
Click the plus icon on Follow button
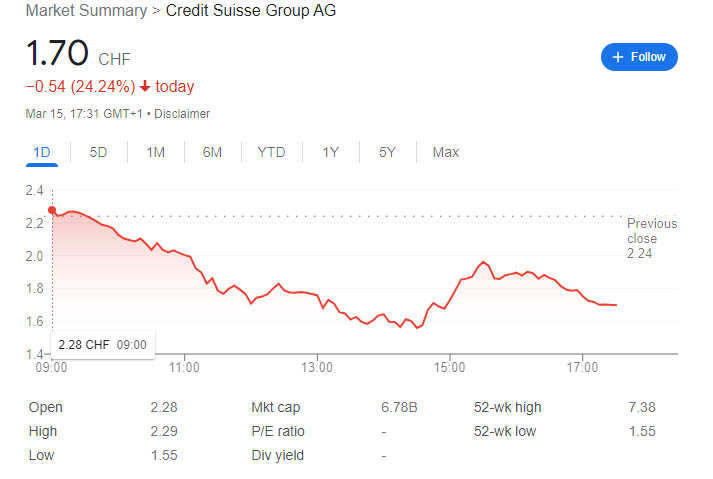coord(618,57)
